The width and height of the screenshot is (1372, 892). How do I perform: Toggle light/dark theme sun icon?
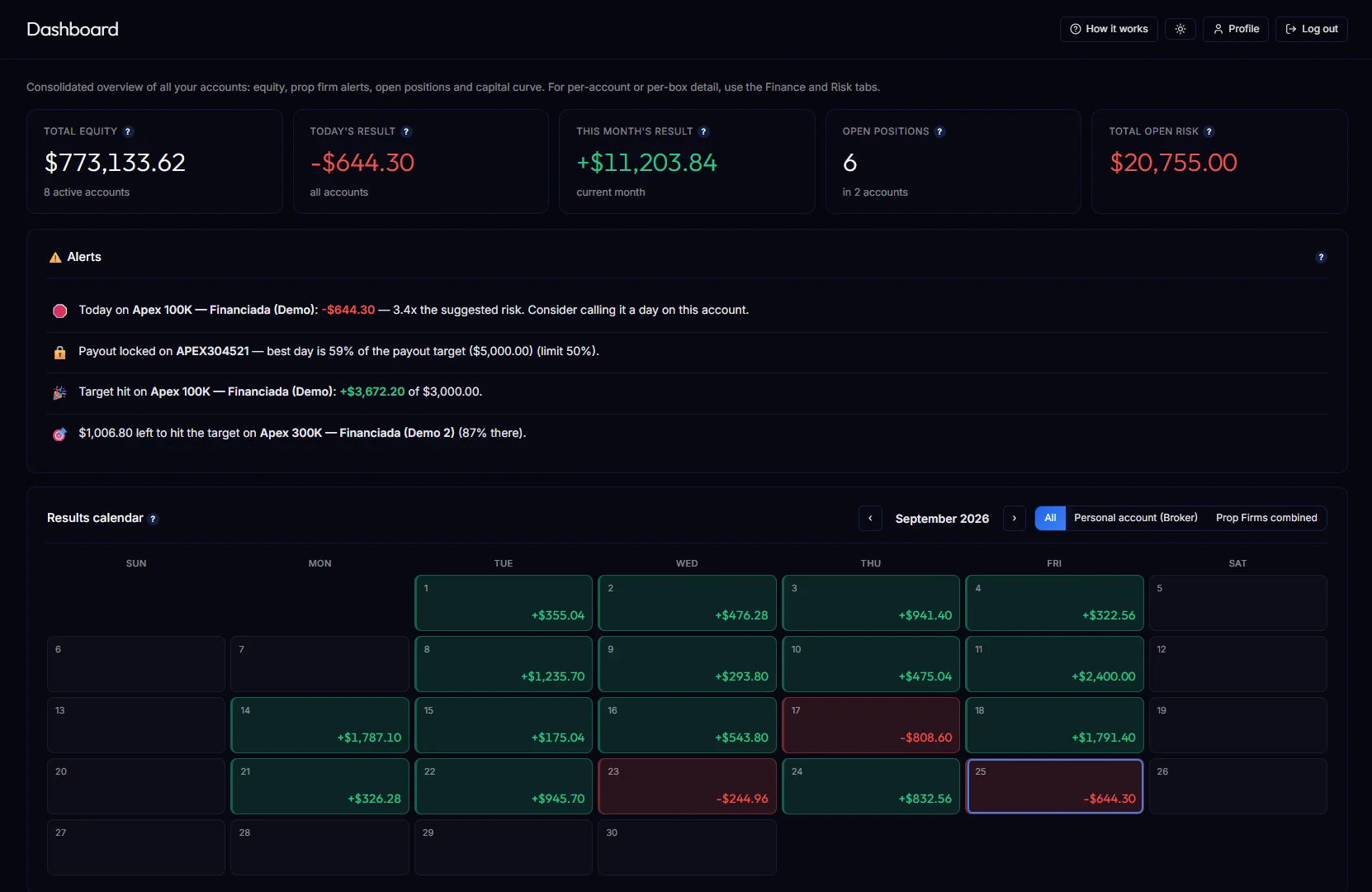pyautogui.click(x=1180, y=29)
